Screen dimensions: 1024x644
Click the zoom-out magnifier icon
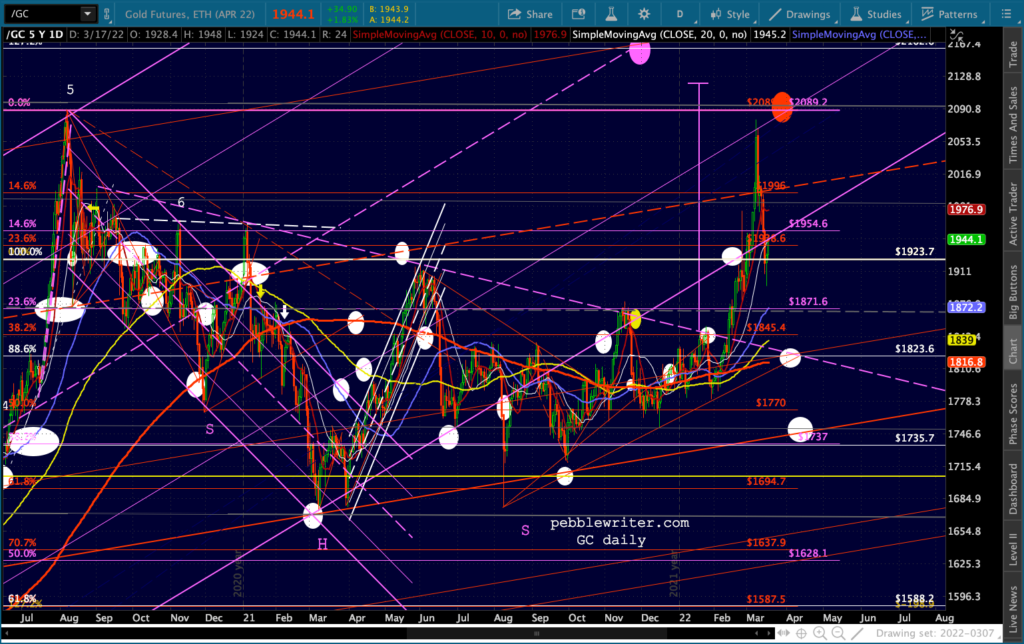pyautogui.click(x=839, y=633)
